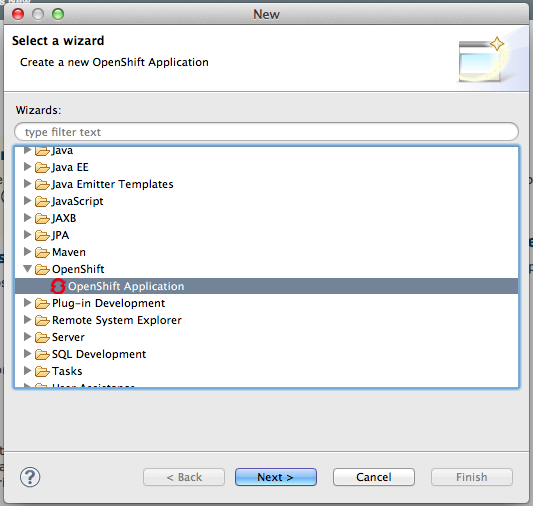Click the disabled Finish button
Viewport: 533px width, 506px height.
coord(472,477)
